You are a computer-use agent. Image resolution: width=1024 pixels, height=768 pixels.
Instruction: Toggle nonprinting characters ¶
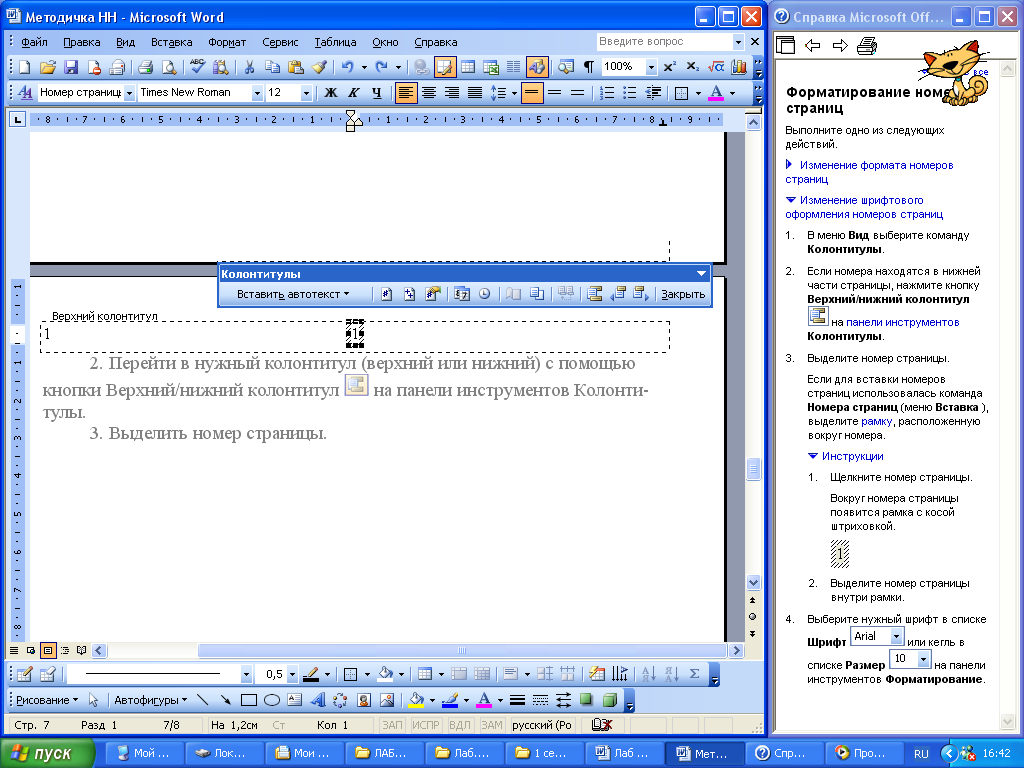click(589, 67)
